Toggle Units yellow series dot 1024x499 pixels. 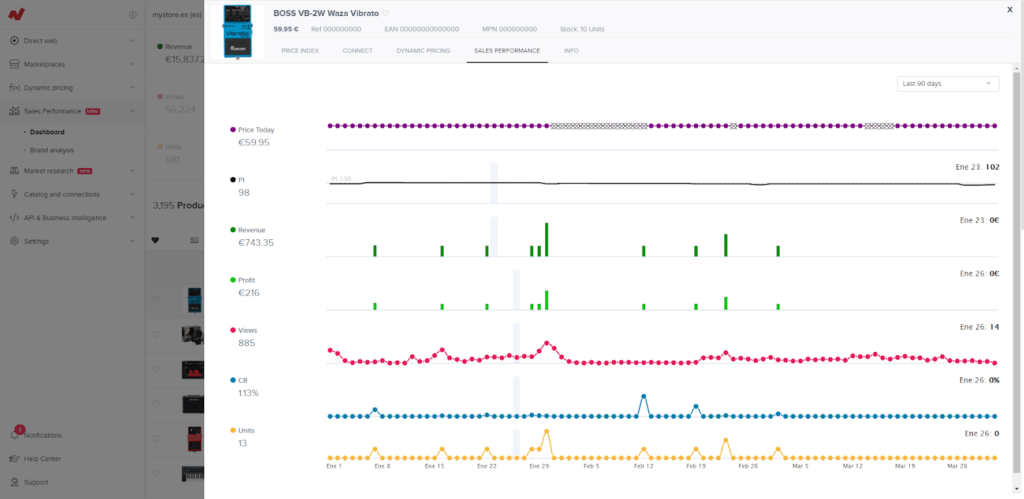click(233, 430)
